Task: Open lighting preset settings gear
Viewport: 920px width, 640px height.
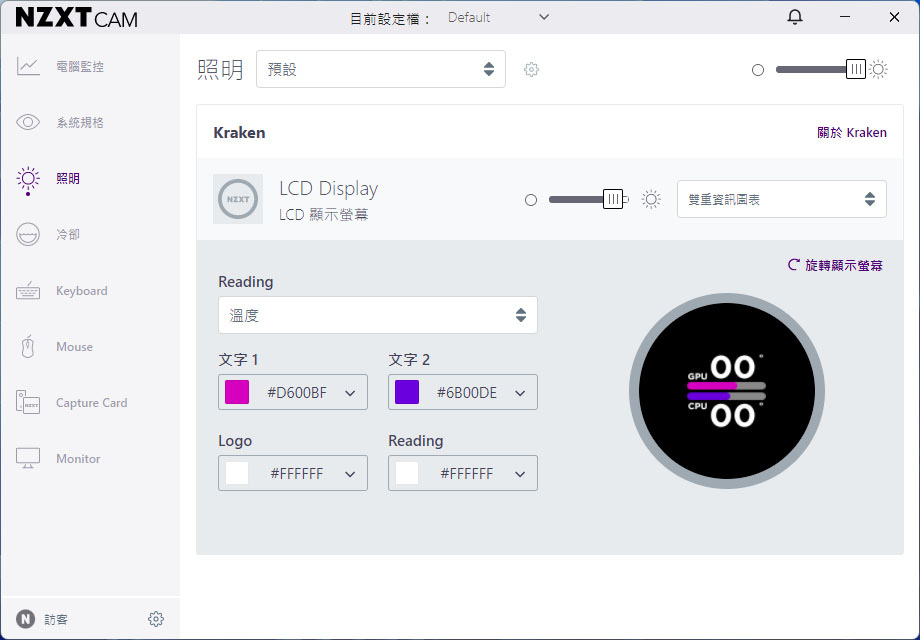Action: pyautogui.click(x=531, y=69)
